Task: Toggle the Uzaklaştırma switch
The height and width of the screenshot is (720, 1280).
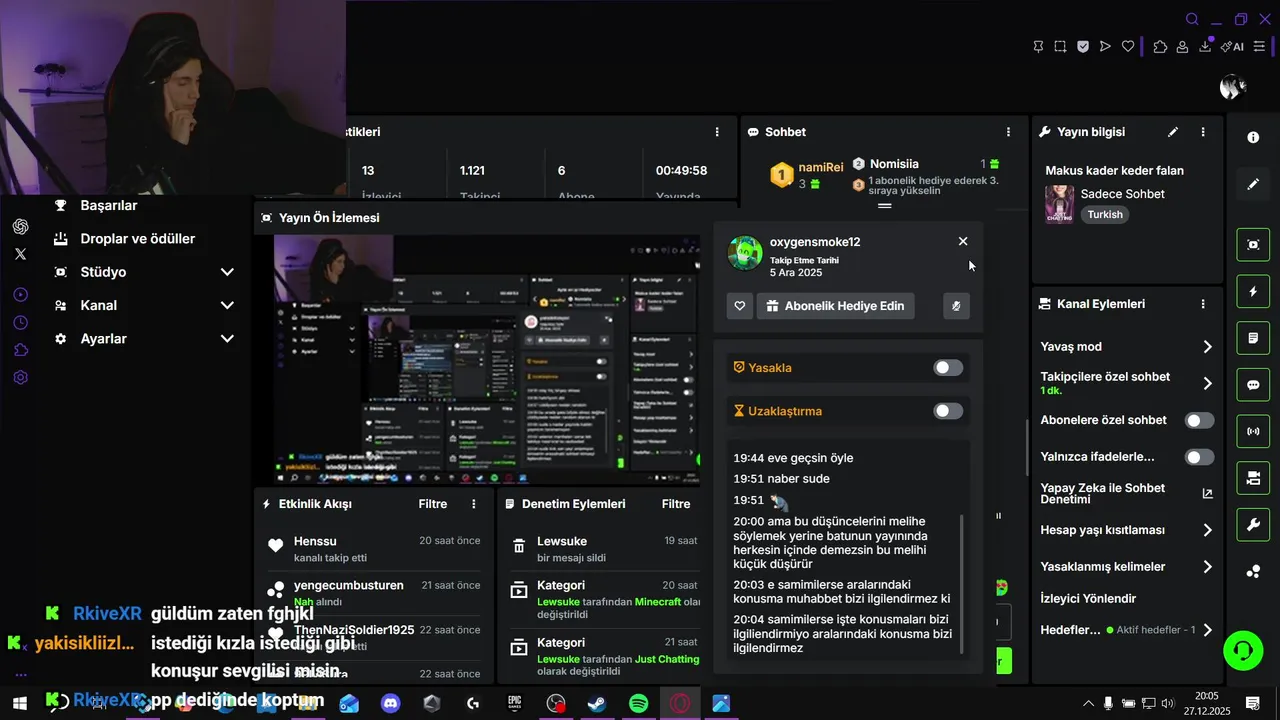Action: (948, 411)
